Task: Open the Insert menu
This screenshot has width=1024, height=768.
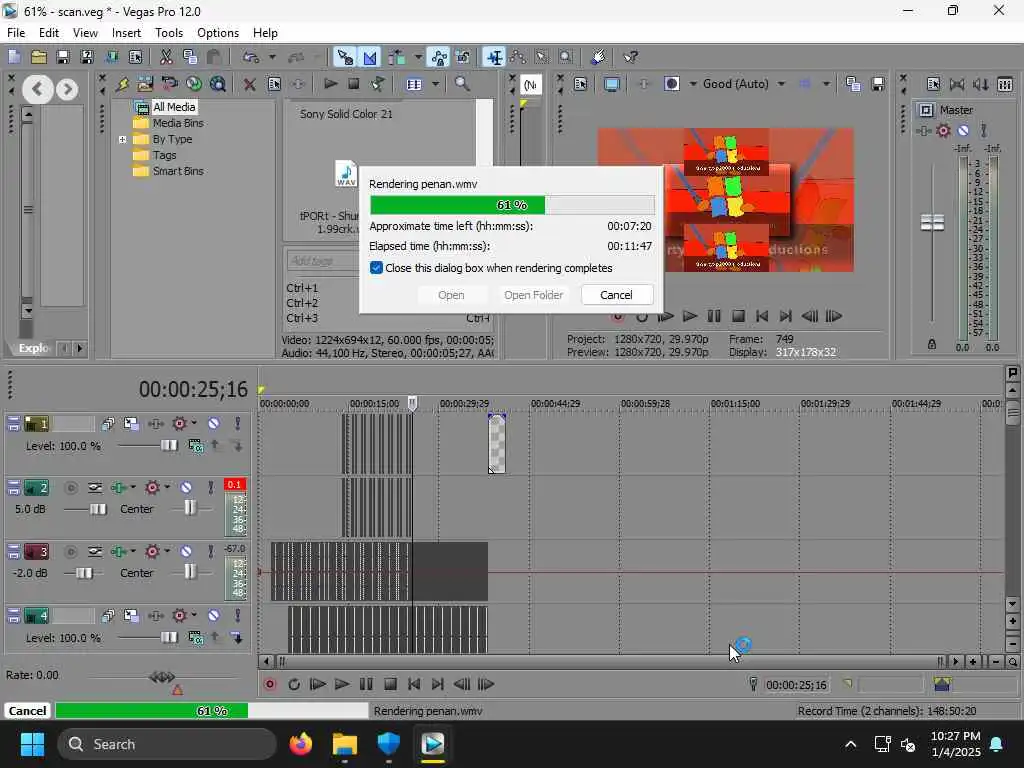Action: coord(126,33)
